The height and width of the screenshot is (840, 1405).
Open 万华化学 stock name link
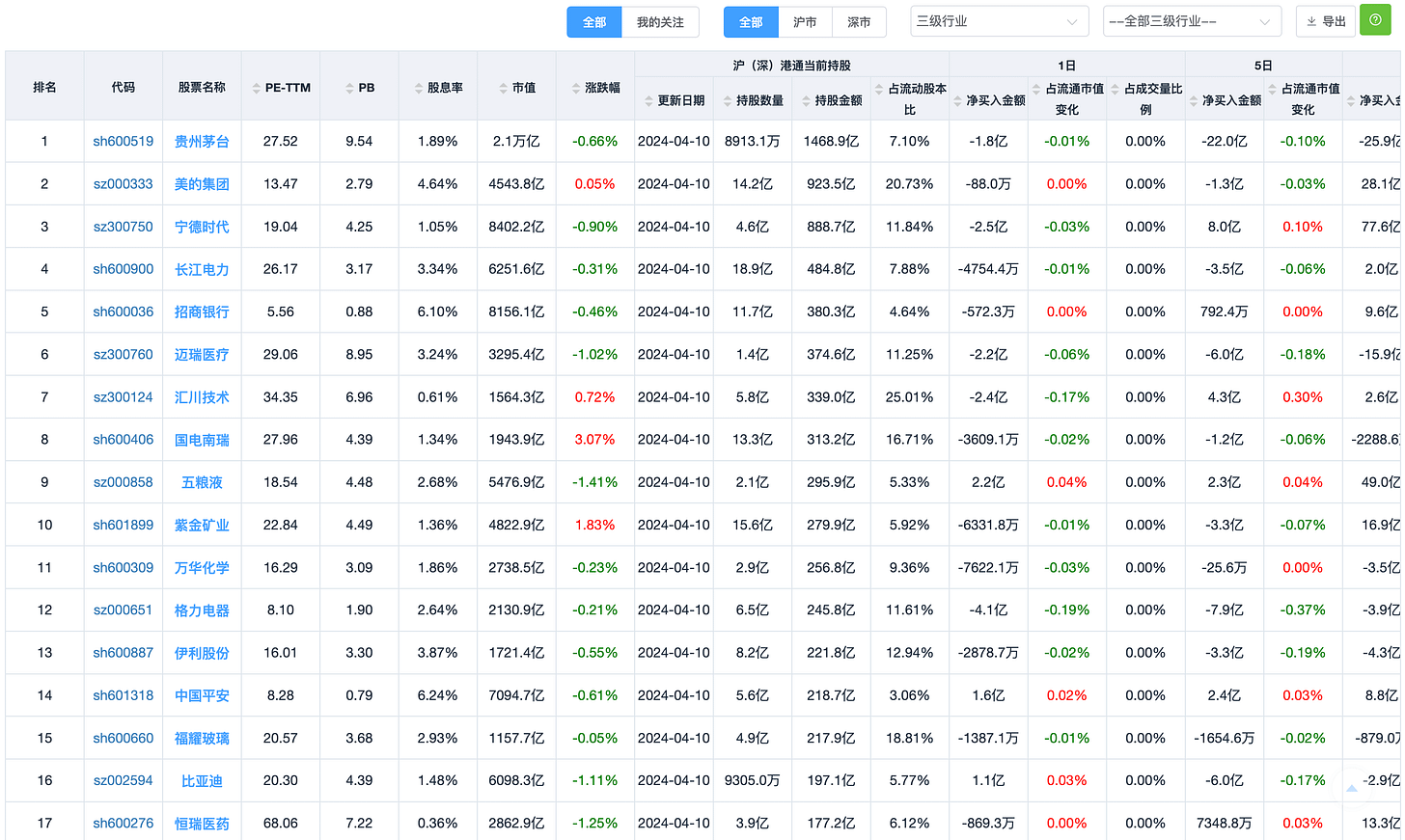202,568
